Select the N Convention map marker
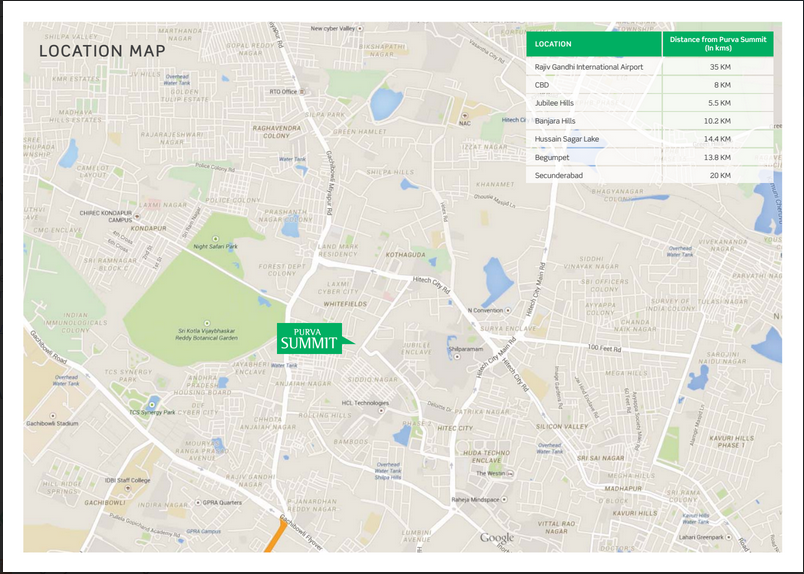The width and height of the screenshot is (804, 574). coord(508,310)
